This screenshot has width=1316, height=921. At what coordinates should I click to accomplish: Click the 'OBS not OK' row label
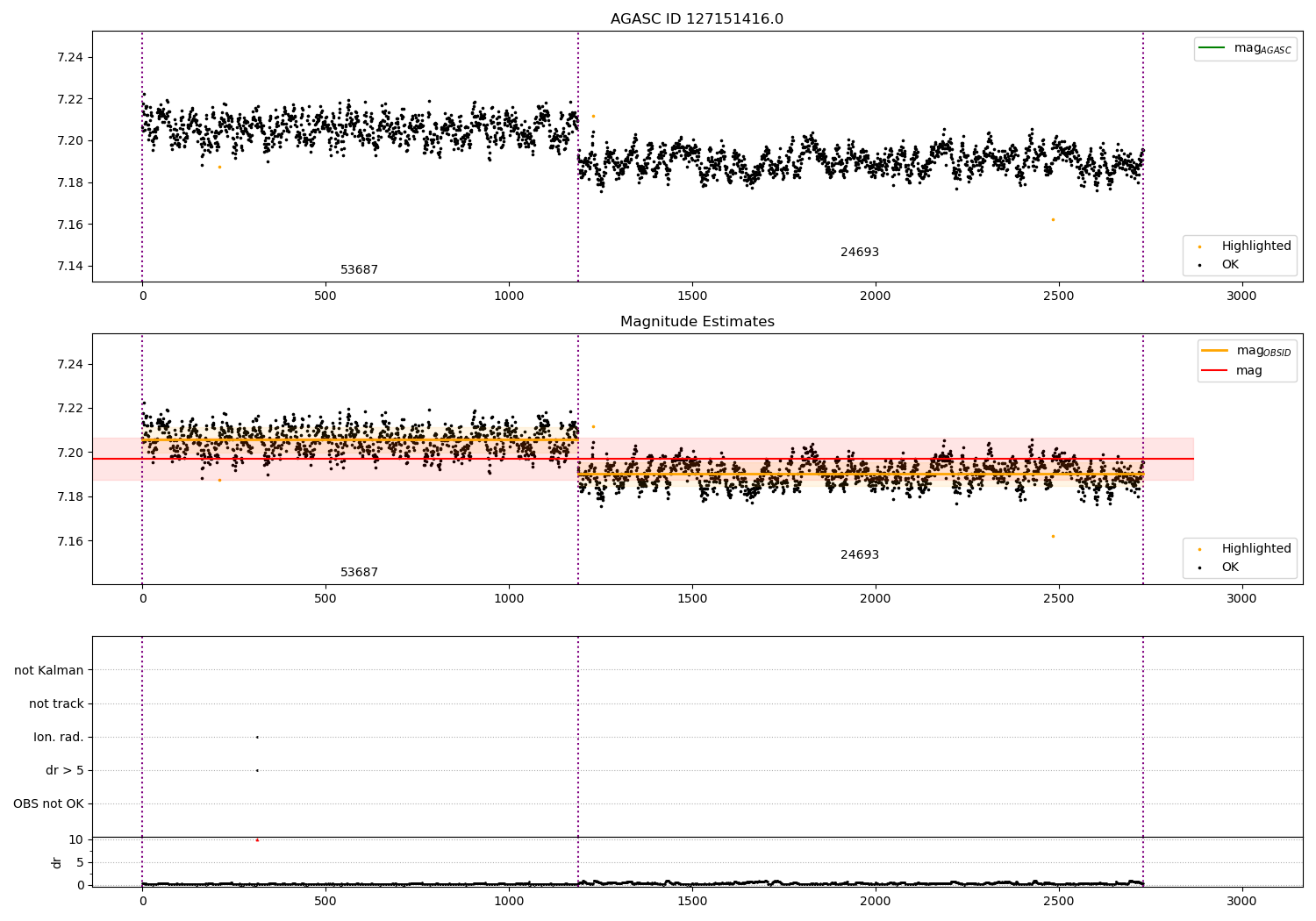(48, 803)
